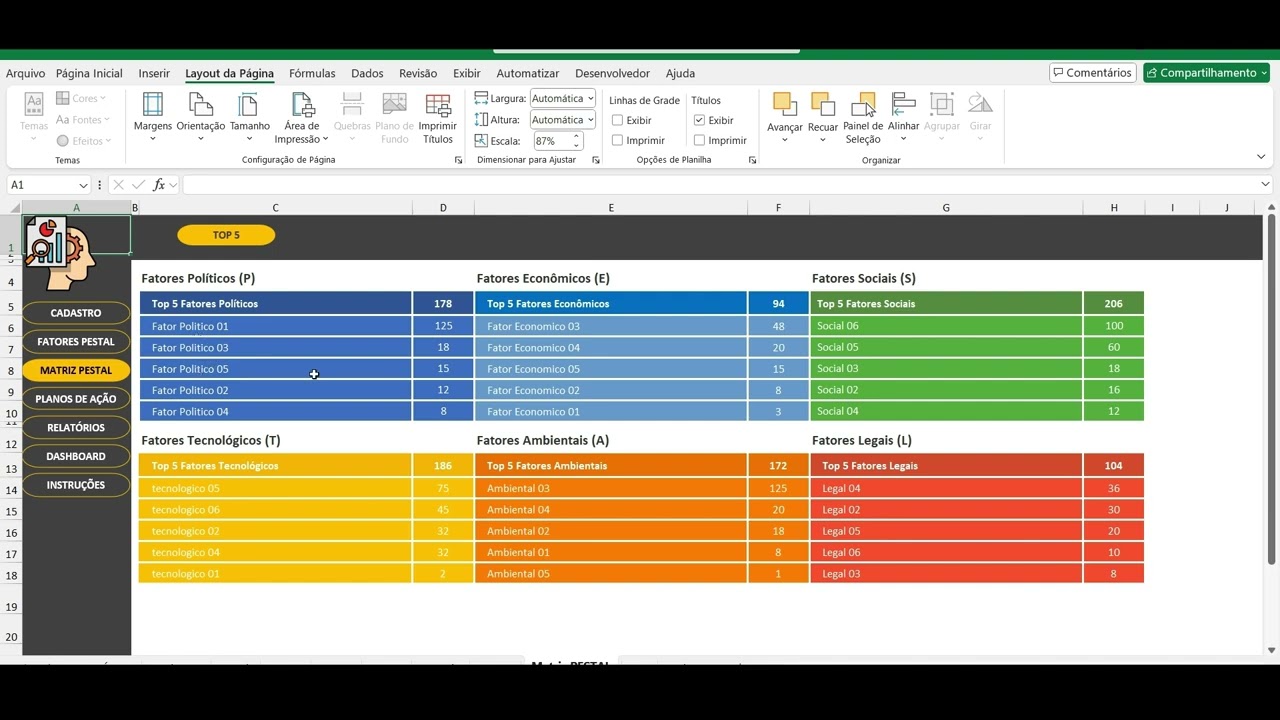1280x720 pixels.
Task: Switch to the Página Inicial tab
Action: pos(89,73)
